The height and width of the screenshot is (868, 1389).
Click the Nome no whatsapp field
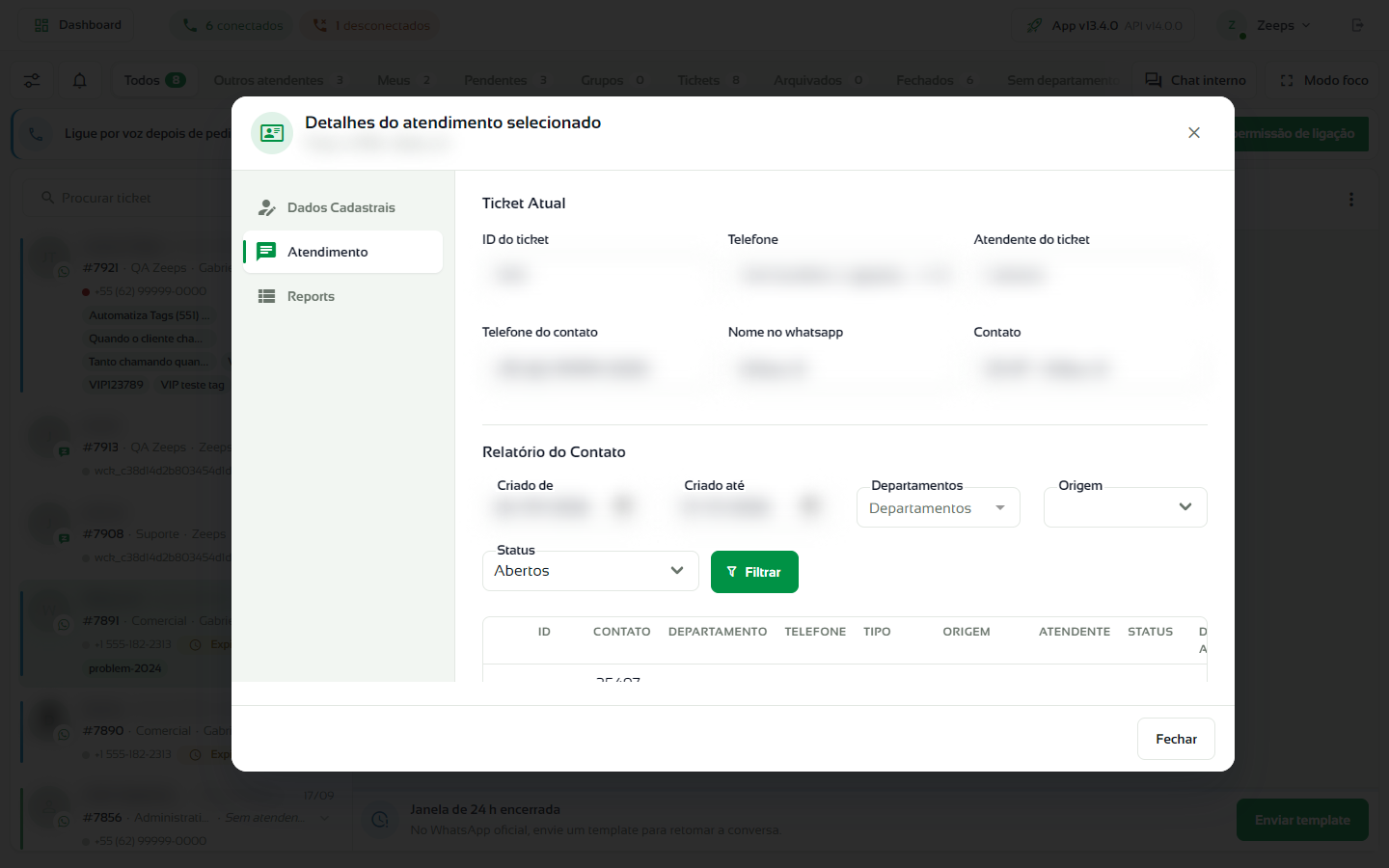coord(844,368)
